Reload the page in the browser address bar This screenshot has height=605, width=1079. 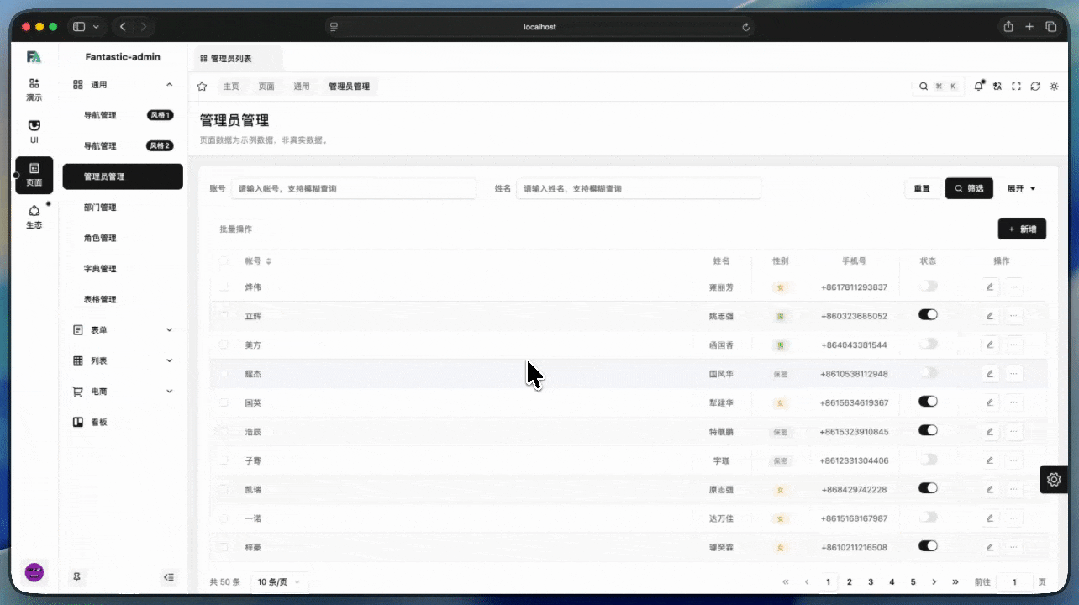tap(746, 27)
